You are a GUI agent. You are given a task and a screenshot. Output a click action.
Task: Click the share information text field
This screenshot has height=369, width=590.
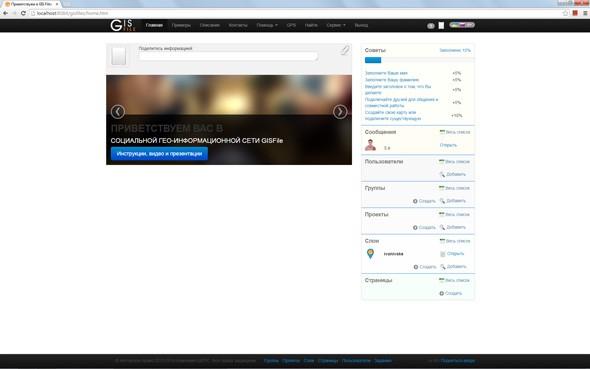pos(228,56)
